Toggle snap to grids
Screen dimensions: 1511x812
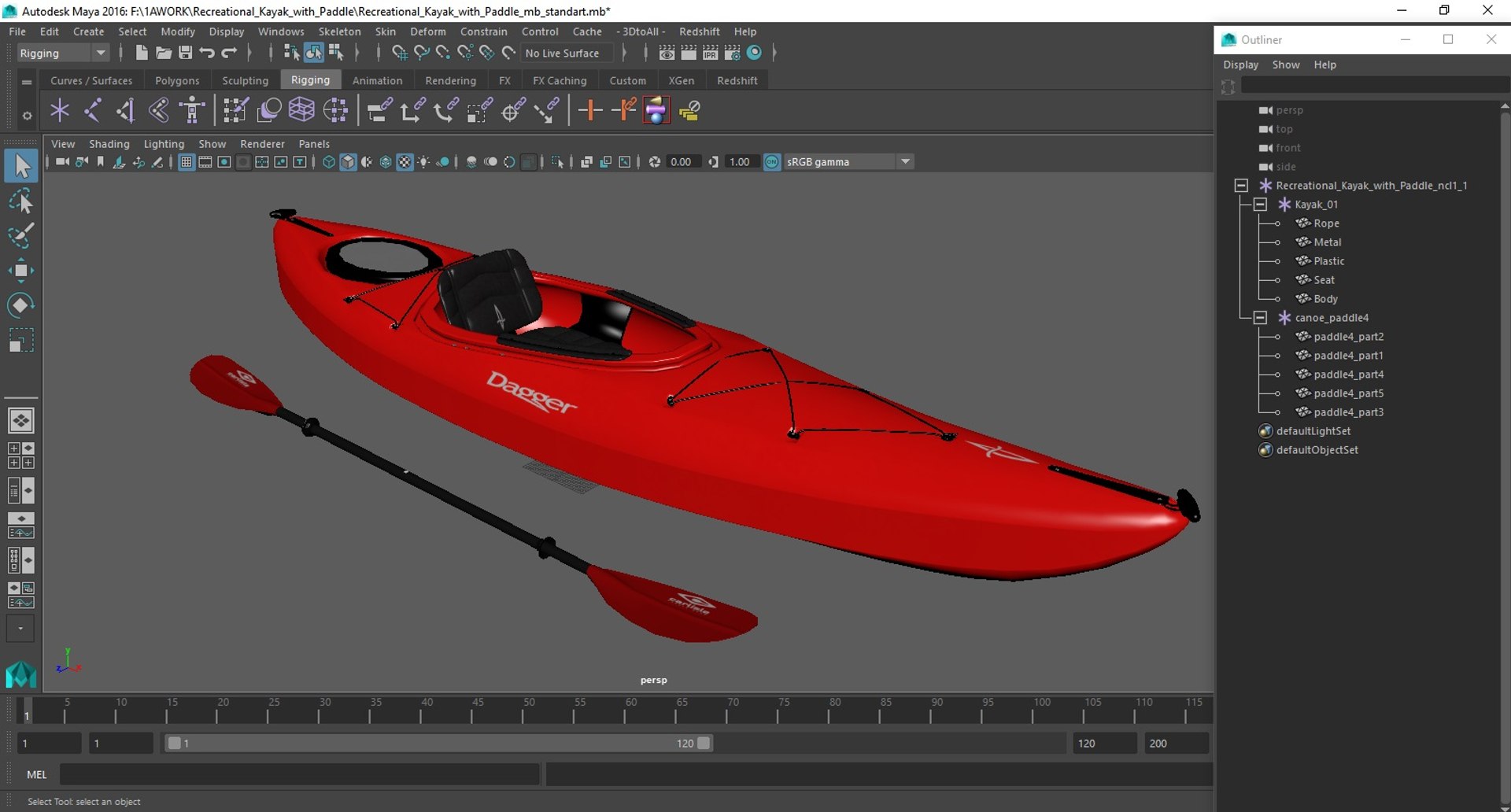coord(399,53)
